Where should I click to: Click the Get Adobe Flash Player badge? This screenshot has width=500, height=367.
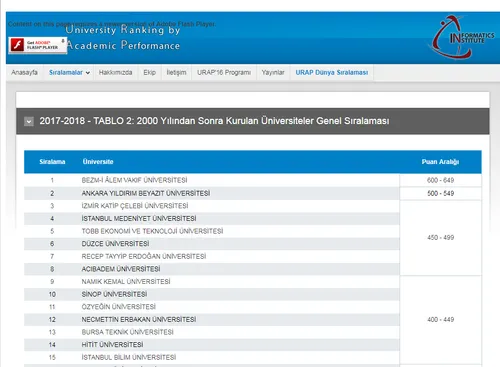pyautogui.click(x=37, y=45)
